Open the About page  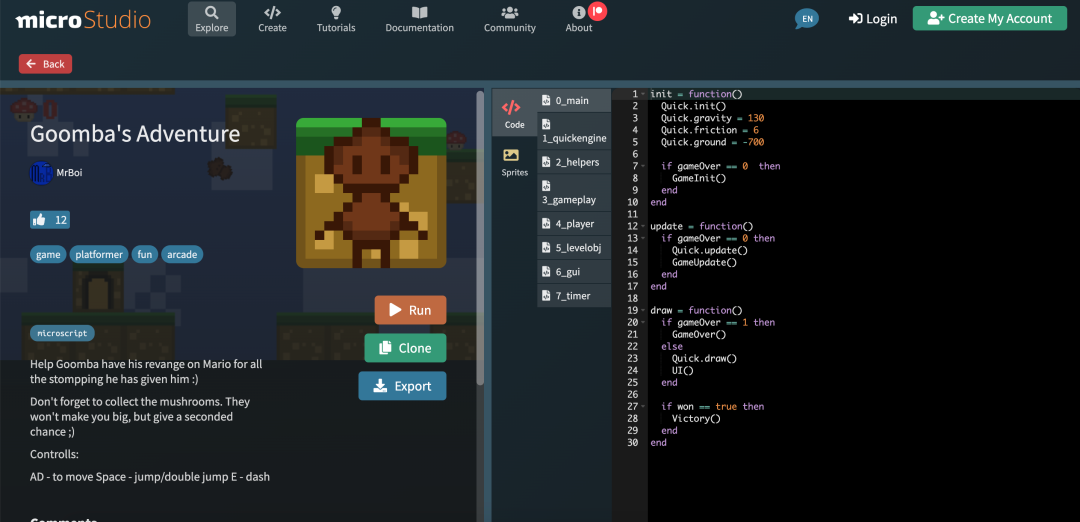(579, 19)
